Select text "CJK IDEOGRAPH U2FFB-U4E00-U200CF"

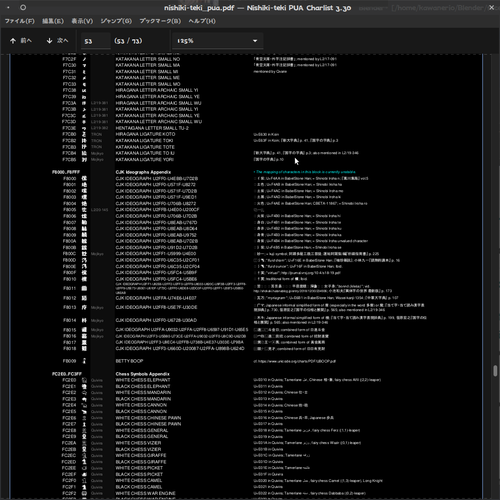coord(157,210)
